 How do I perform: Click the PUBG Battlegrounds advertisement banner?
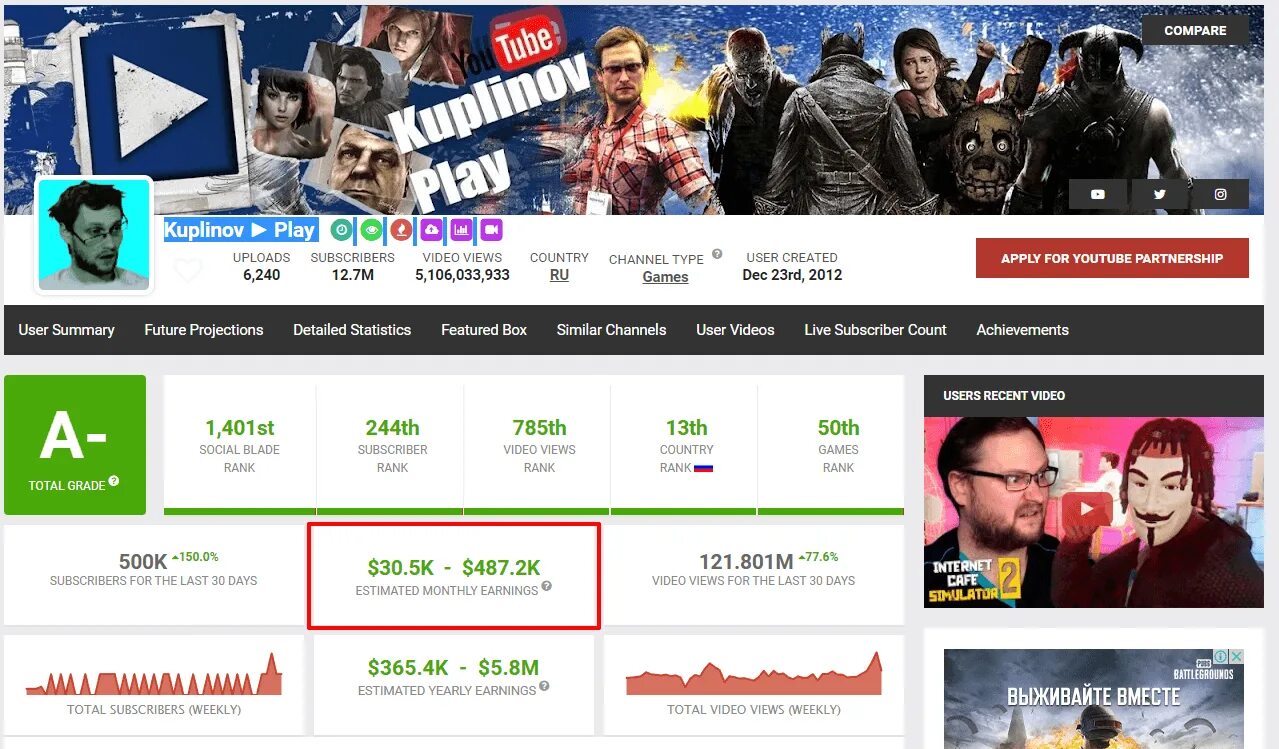1094,699
